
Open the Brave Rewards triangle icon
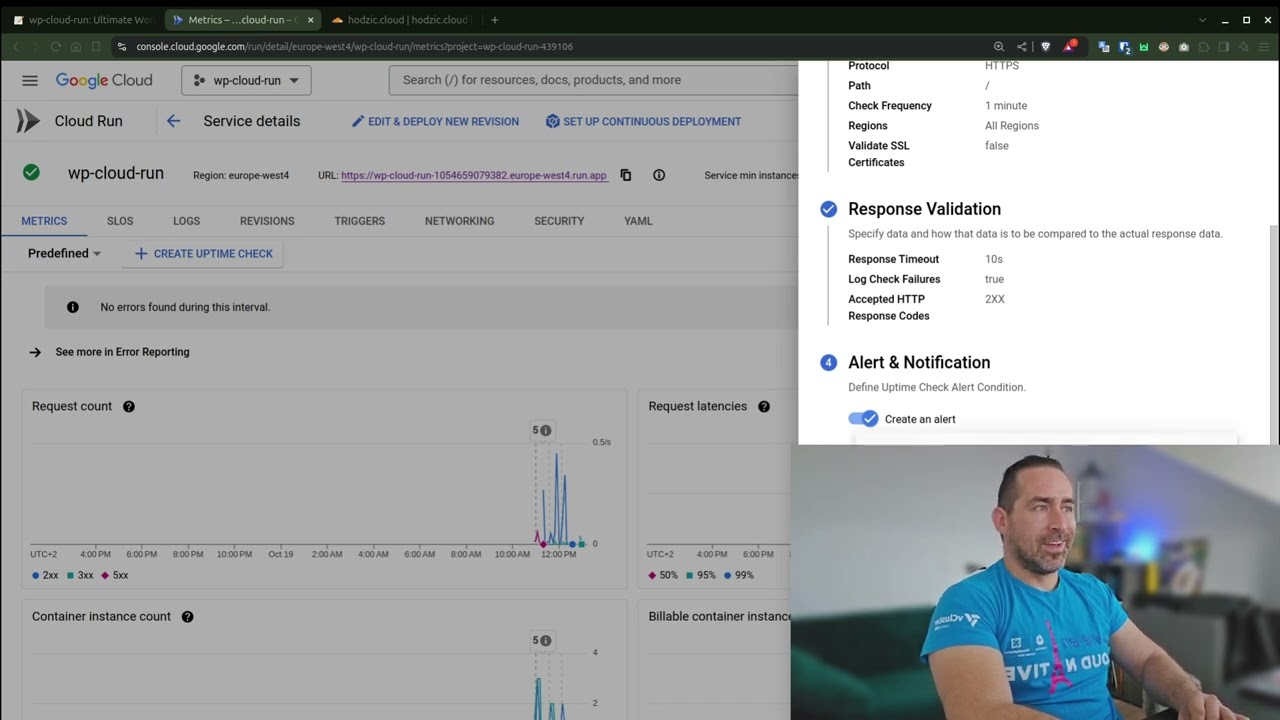[1070, 47]
